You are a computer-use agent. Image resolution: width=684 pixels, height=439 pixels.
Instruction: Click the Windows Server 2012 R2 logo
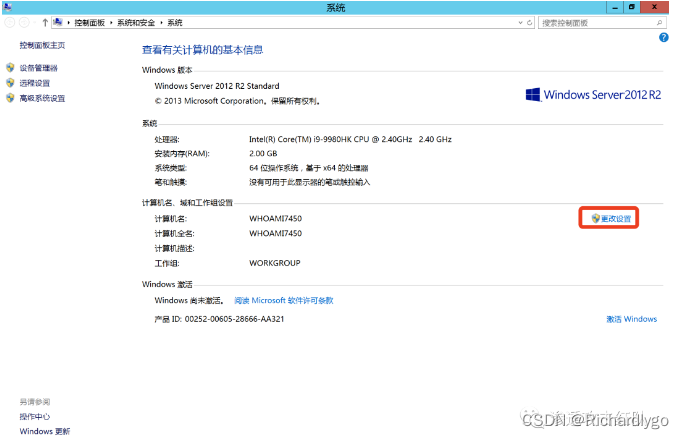[x=593, y=95]
